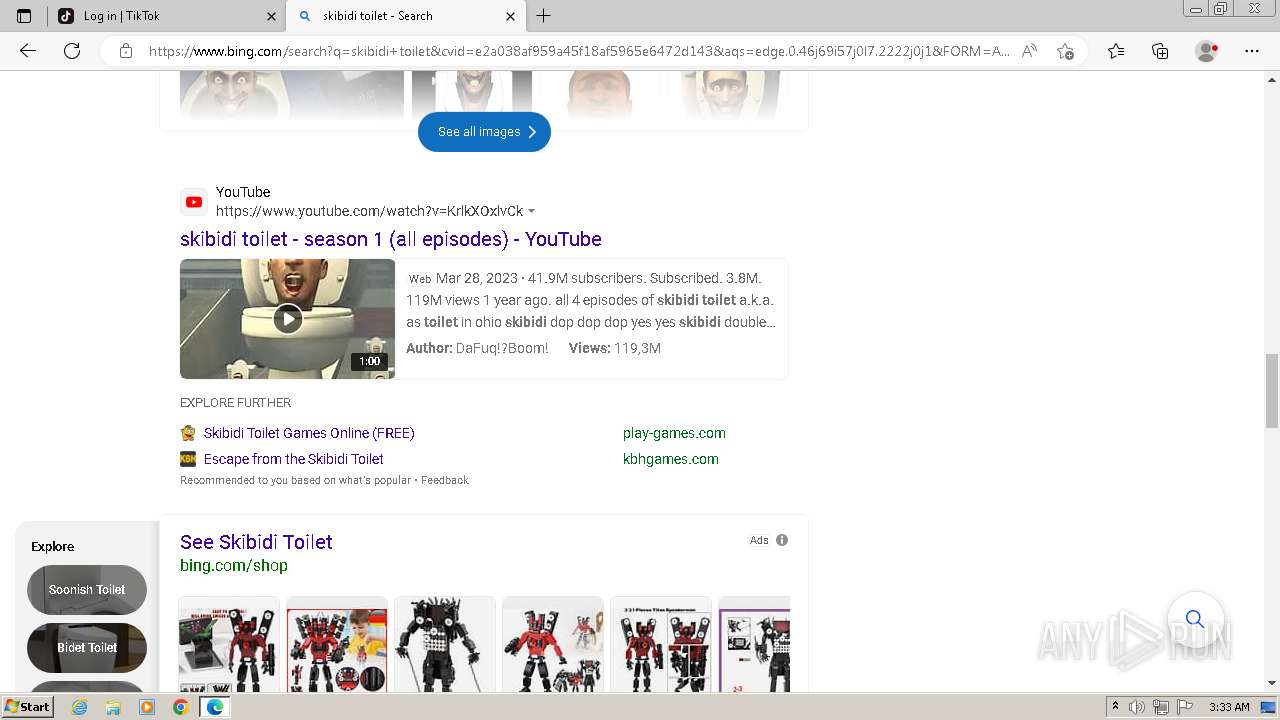Select the Microsoft Edge taskbar icon
The height and width of the screenshot is (720, 1280).
(x=214, y=707)
